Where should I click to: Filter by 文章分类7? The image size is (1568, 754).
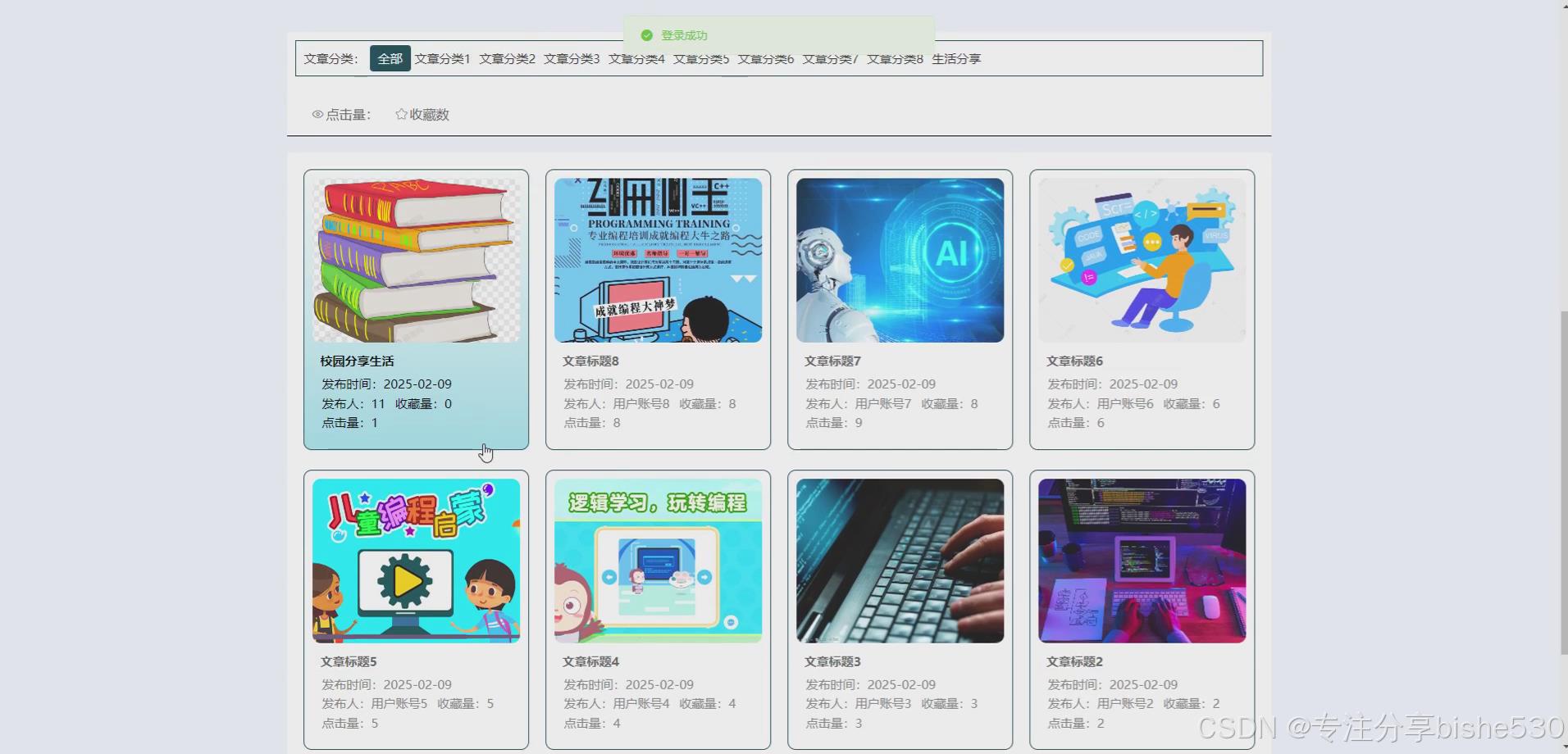pyautogui.click(x=830, y=59)
